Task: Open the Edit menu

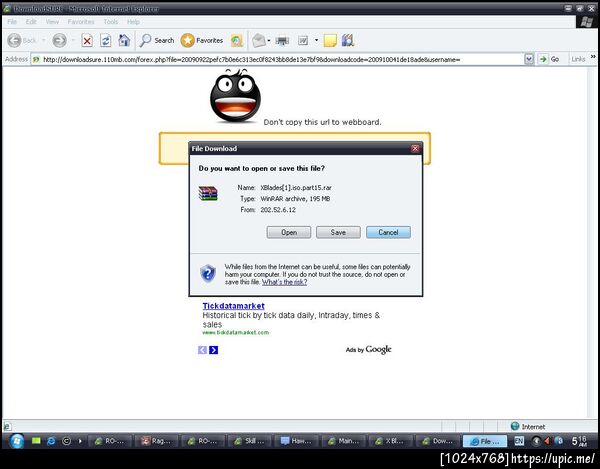Action: coord(31,22)
